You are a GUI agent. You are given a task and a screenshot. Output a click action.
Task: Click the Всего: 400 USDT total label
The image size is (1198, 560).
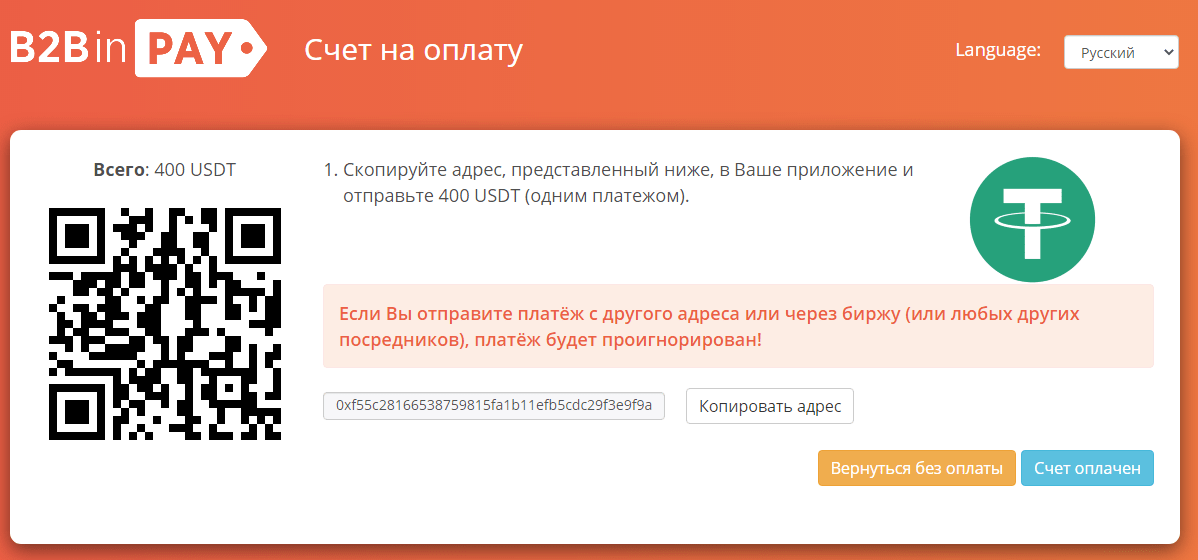click(x=165, y=169)
